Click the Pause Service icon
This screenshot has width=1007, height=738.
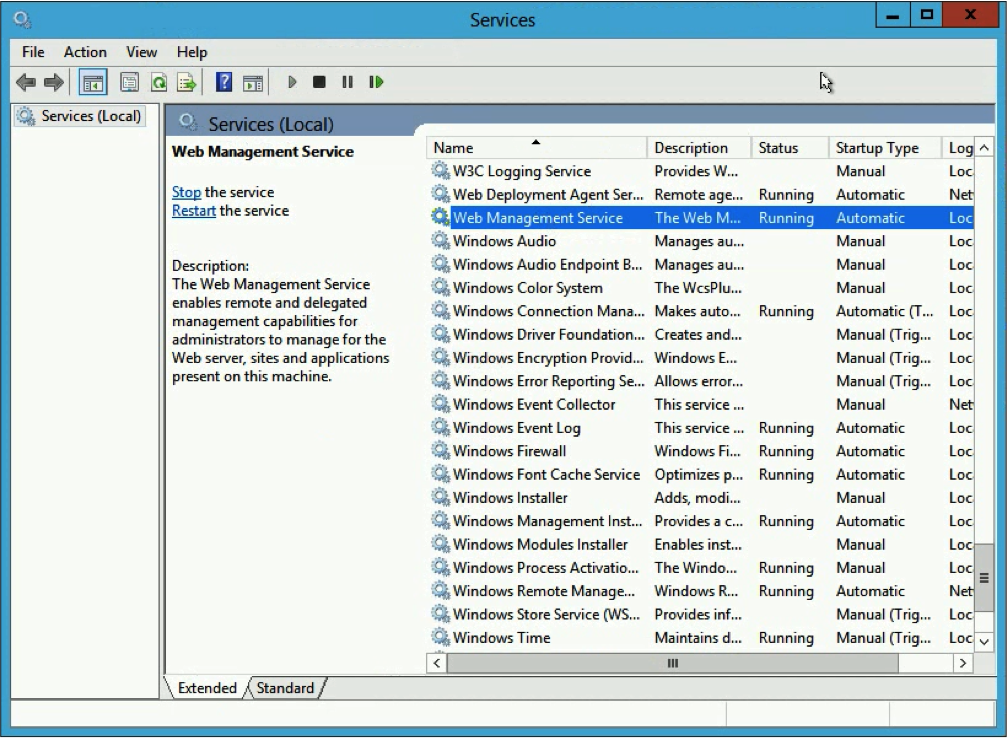click(x=347, y=82)
